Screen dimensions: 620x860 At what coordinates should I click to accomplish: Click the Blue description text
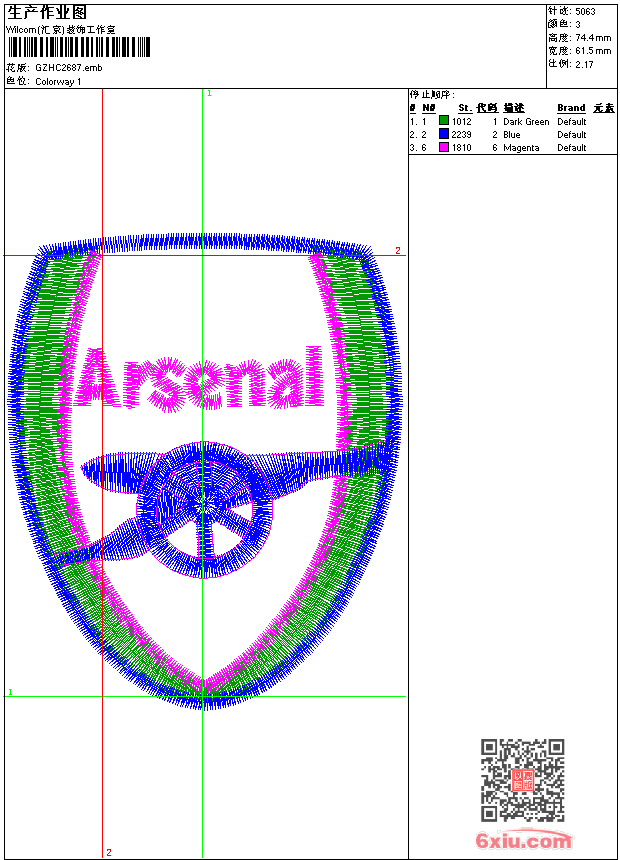pos(511,134)
